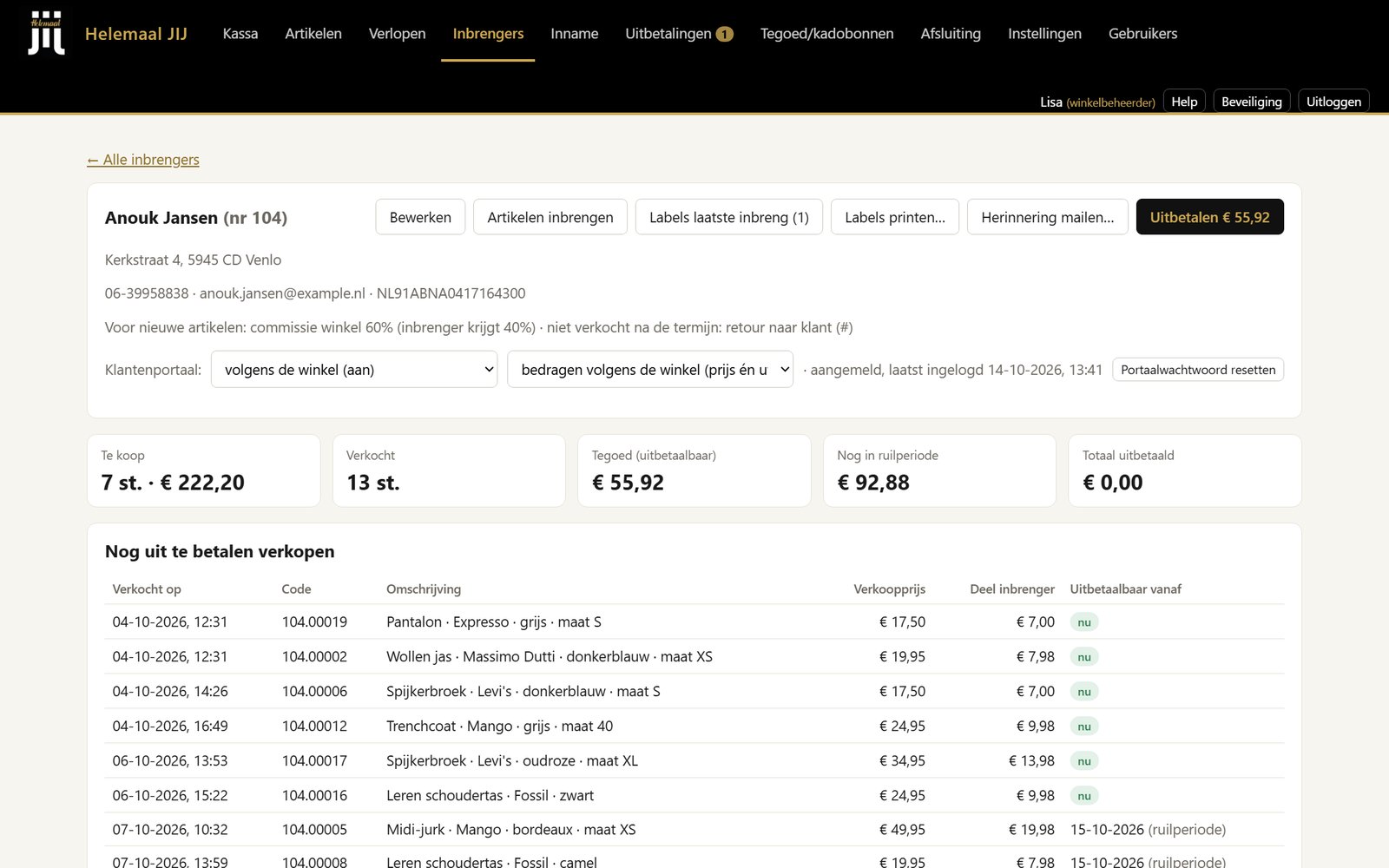
Task: Open the Gebruikers page
Action: (1142, 34)
